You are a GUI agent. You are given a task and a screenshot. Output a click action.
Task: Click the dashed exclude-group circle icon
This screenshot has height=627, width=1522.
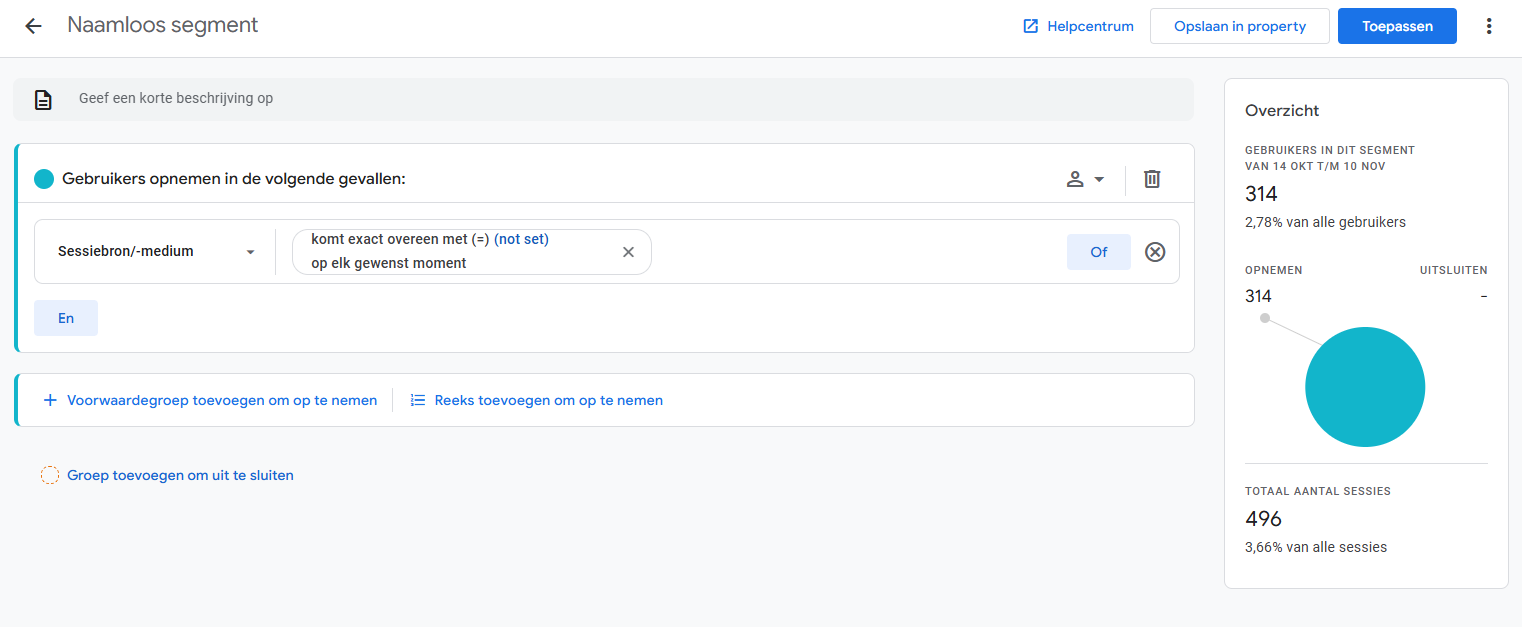[50, 475]
